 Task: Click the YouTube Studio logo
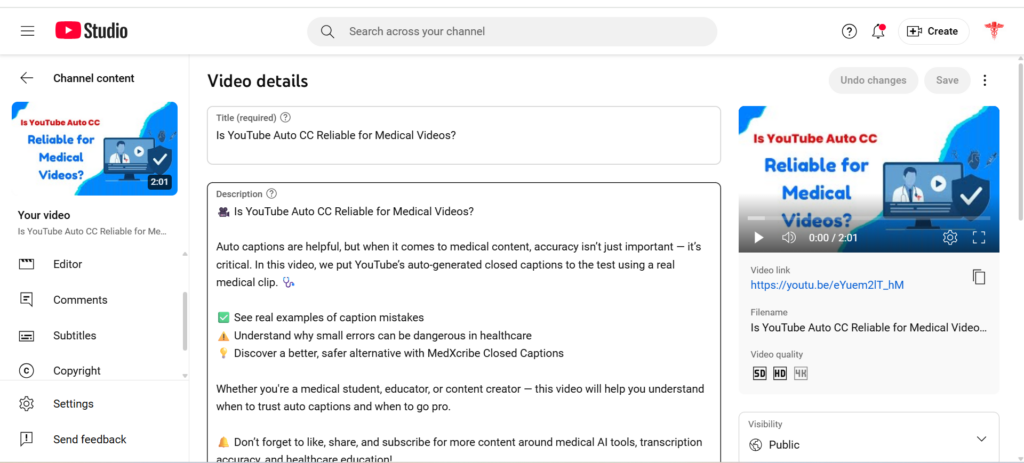pyautogui.click(x=91, y=31)
